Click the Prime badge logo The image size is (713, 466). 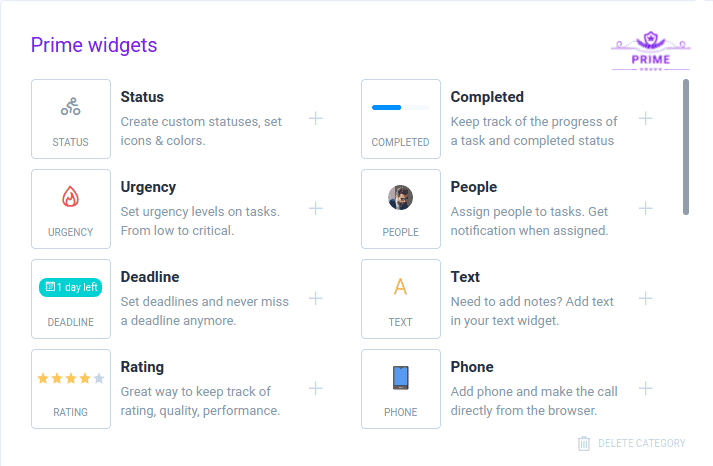[x=650, y=52]
